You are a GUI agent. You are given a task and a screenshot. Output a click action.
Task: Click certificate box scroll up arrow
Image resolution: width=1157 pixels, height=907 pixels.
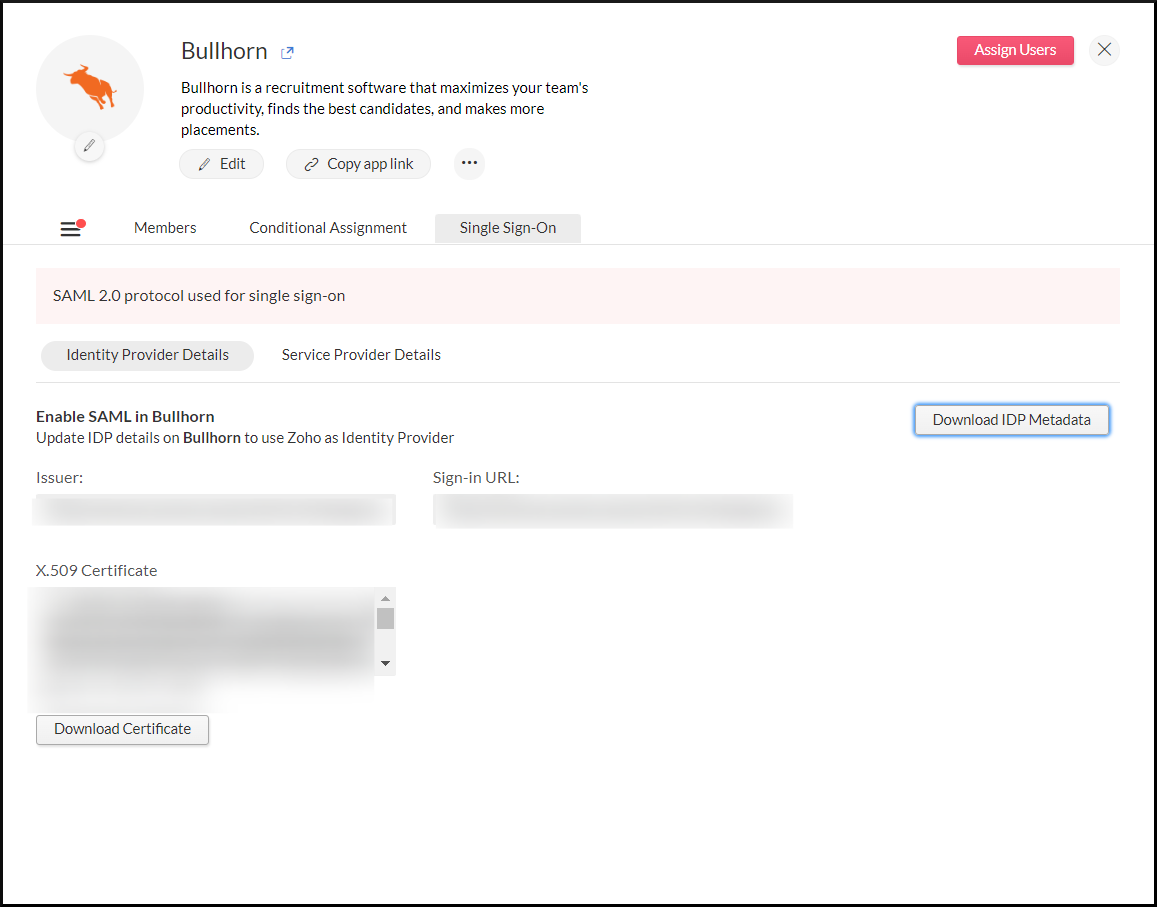click(385, 598)
